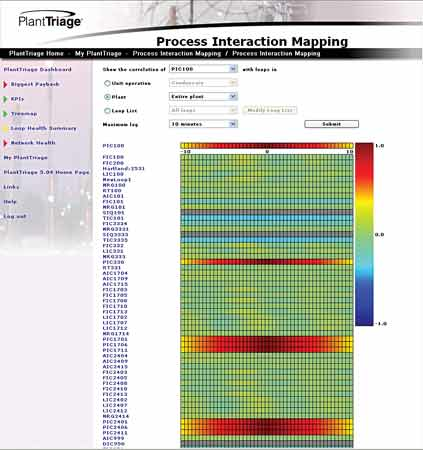The image size is (423, 450).
Task: Click the Submit button
Action: [x=331, y=124]
